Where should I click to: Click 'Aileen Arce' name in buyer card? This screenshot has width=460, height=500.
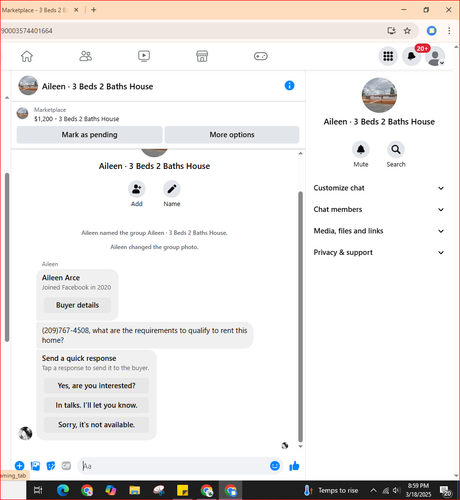[61, 278]
